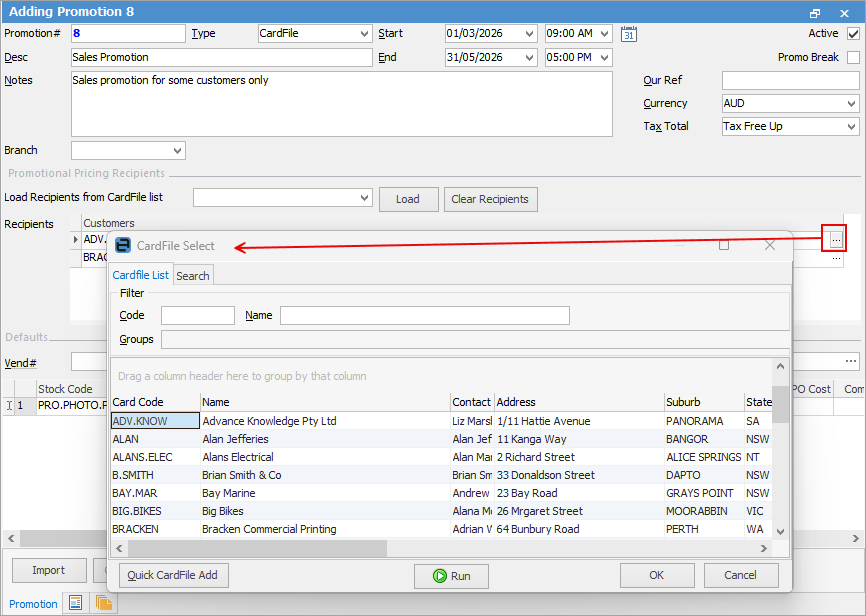866x616 pixels.
Task: Open the calendar icon beside Start time
Action: pyautogui.click(x=629, y=34)
